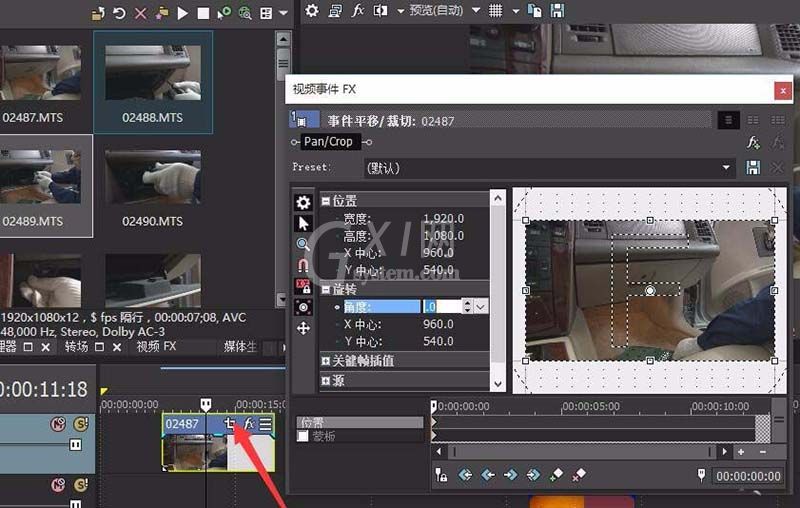800x508 pixels.
Task: Zoom out keyframe timeline with minus button
Action: tap(763, 452)
